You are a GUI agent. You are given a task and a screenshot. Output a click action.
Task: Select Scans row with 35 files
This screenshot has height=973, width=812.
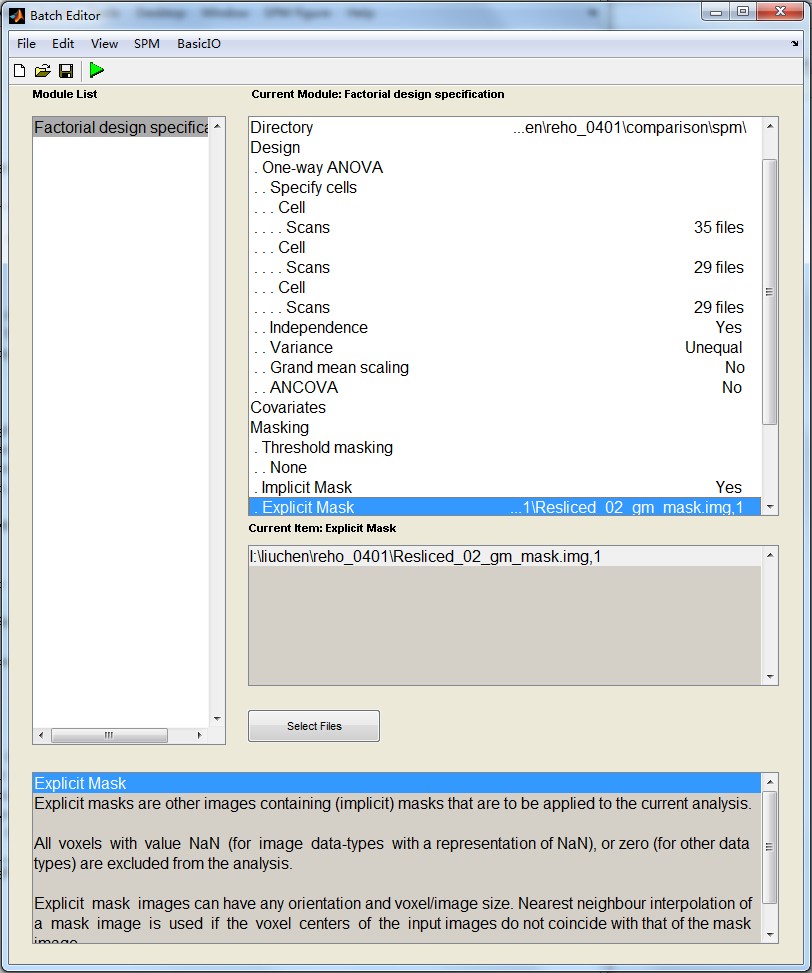tap(504, 228)
